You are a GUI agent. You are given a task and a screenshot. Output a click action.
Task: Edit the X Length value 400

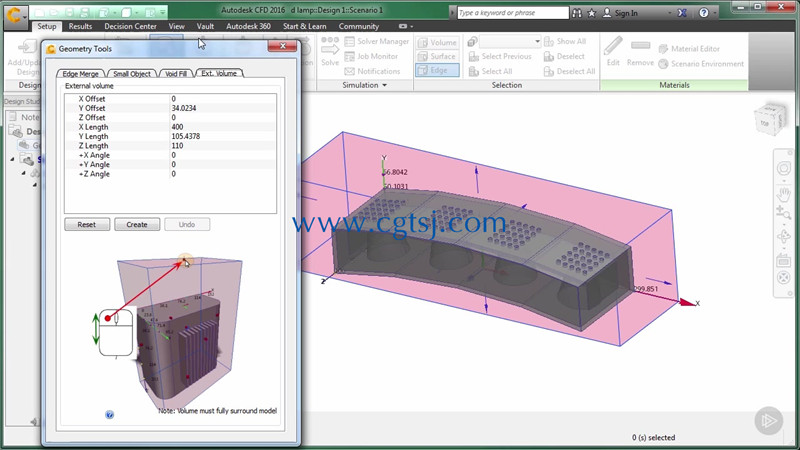coord(223,127)
